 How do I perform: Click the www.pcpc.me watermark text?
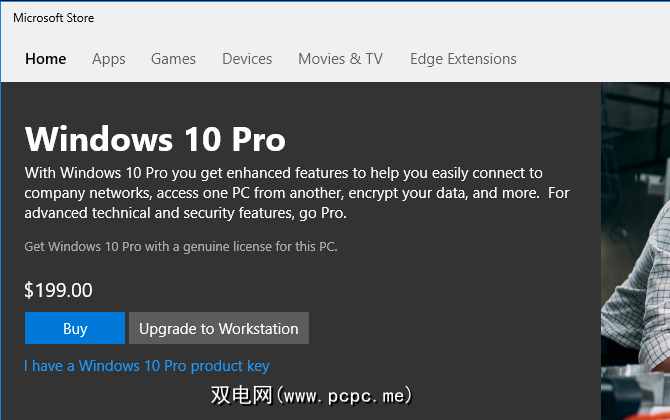tap(310, 395)
